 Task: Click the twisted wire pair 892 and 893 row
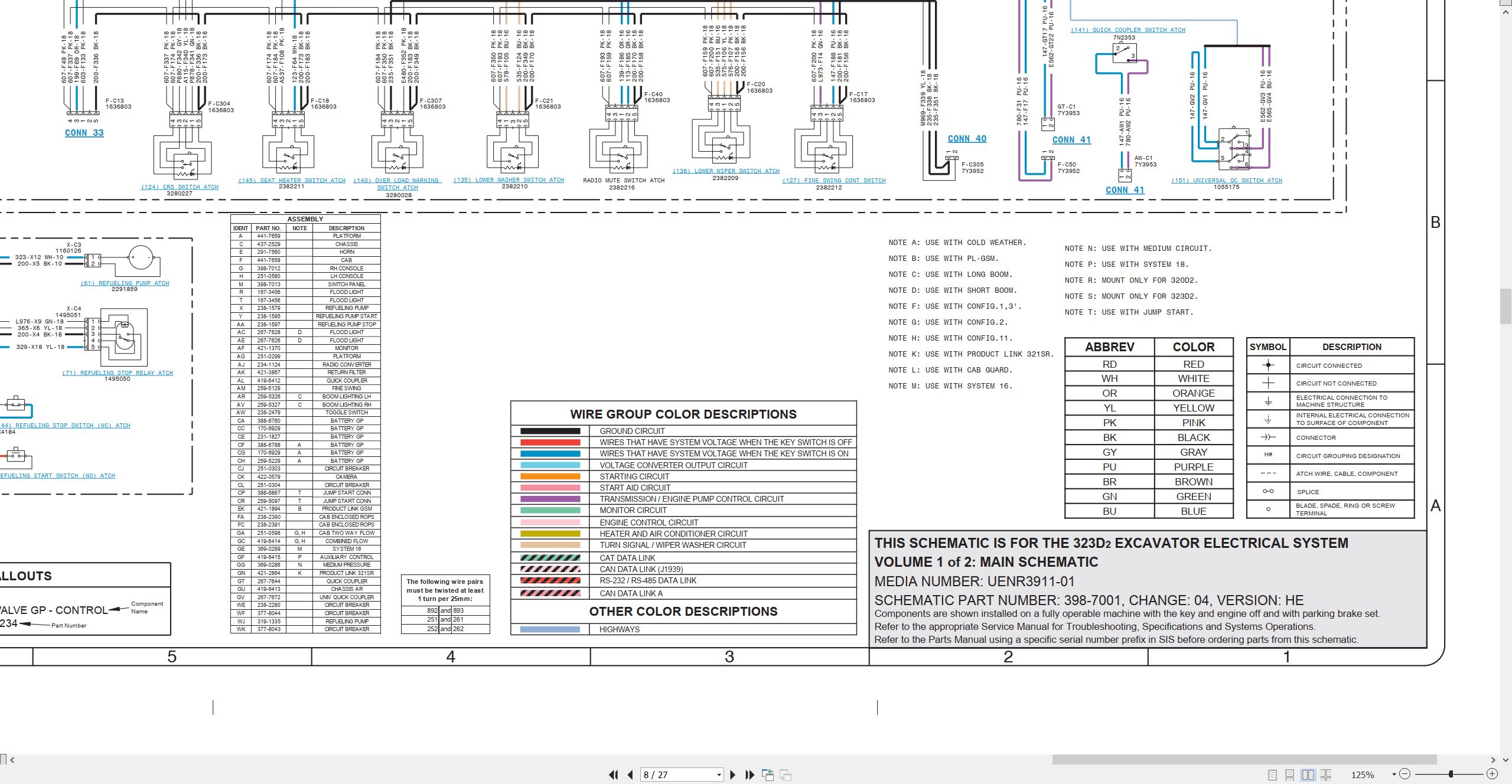445,611
